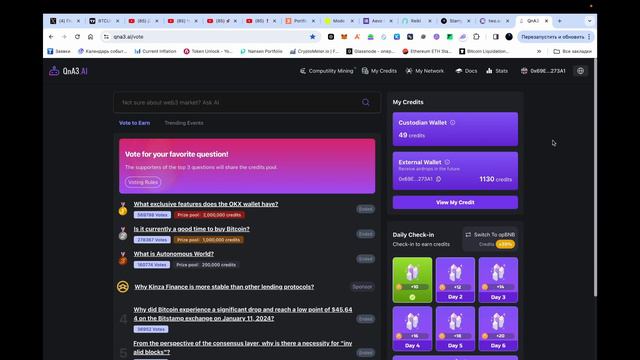Open the OKX wallet features question

pos(206,204)
